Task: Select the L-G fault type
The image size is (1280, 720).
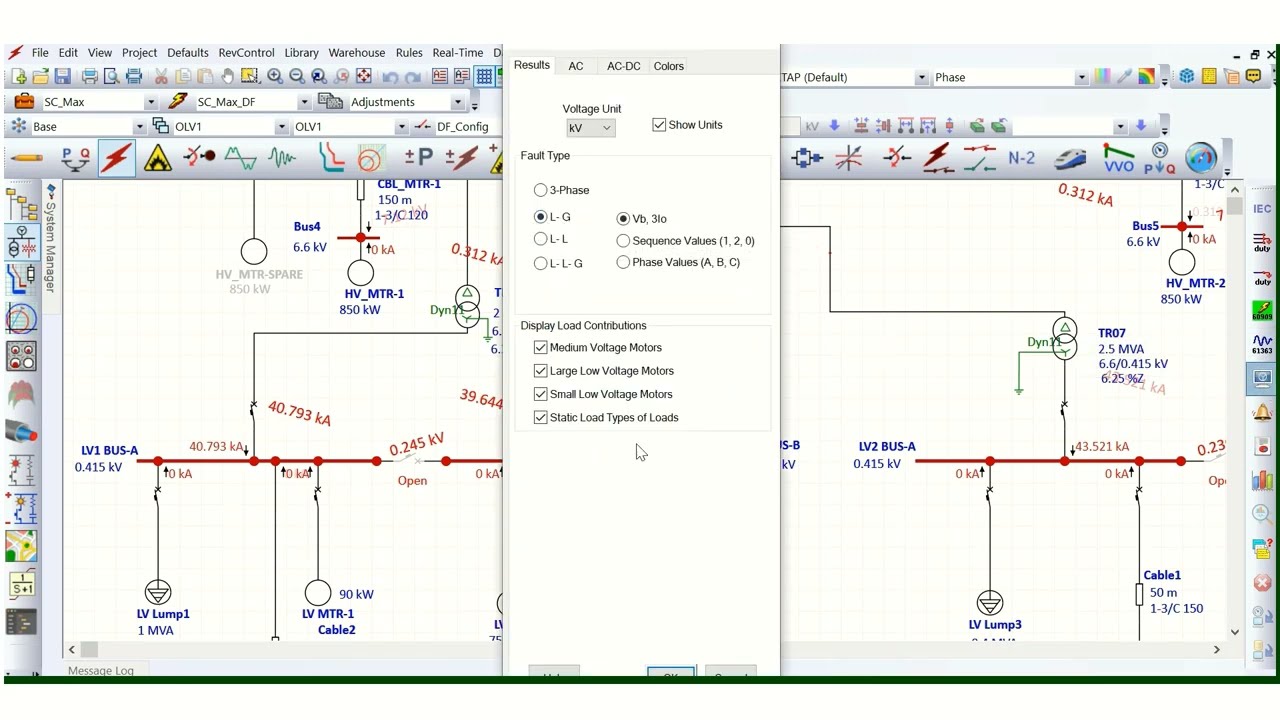Action: [x=541, y=217]
